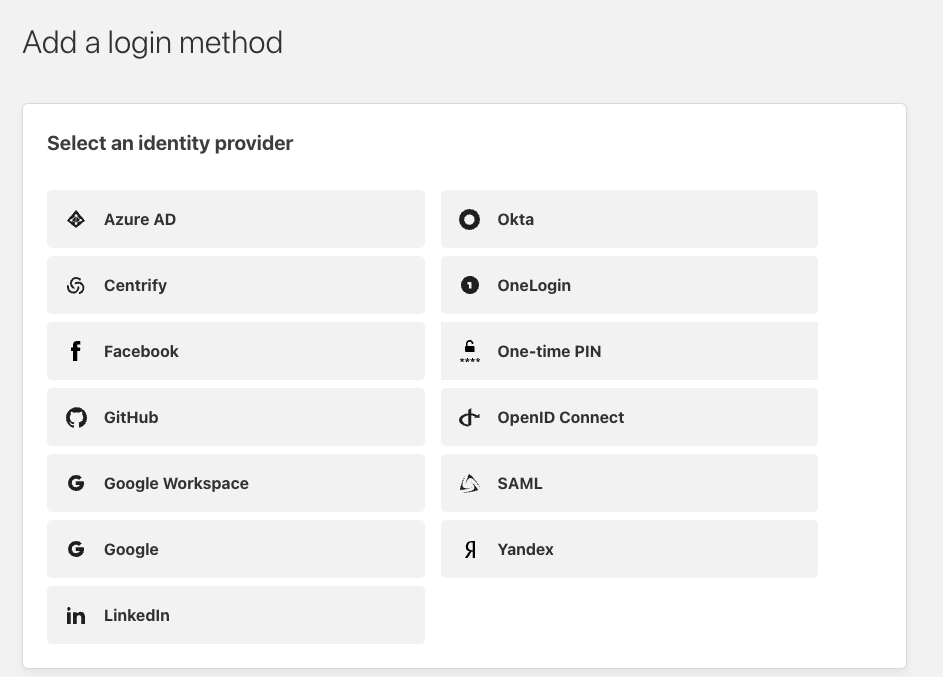The image size is (943, 677).
Task: Pick the Yandex login method
Action: coord(629,550)
